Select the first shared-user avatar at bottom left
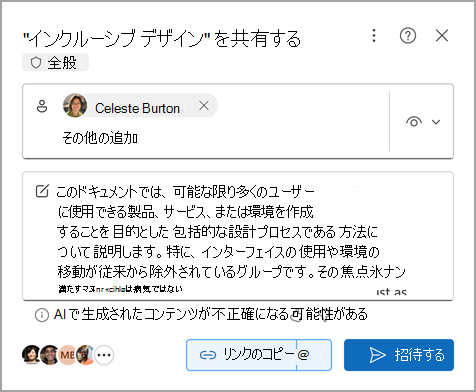The image size is (476, 392). [x=31, y=355]
